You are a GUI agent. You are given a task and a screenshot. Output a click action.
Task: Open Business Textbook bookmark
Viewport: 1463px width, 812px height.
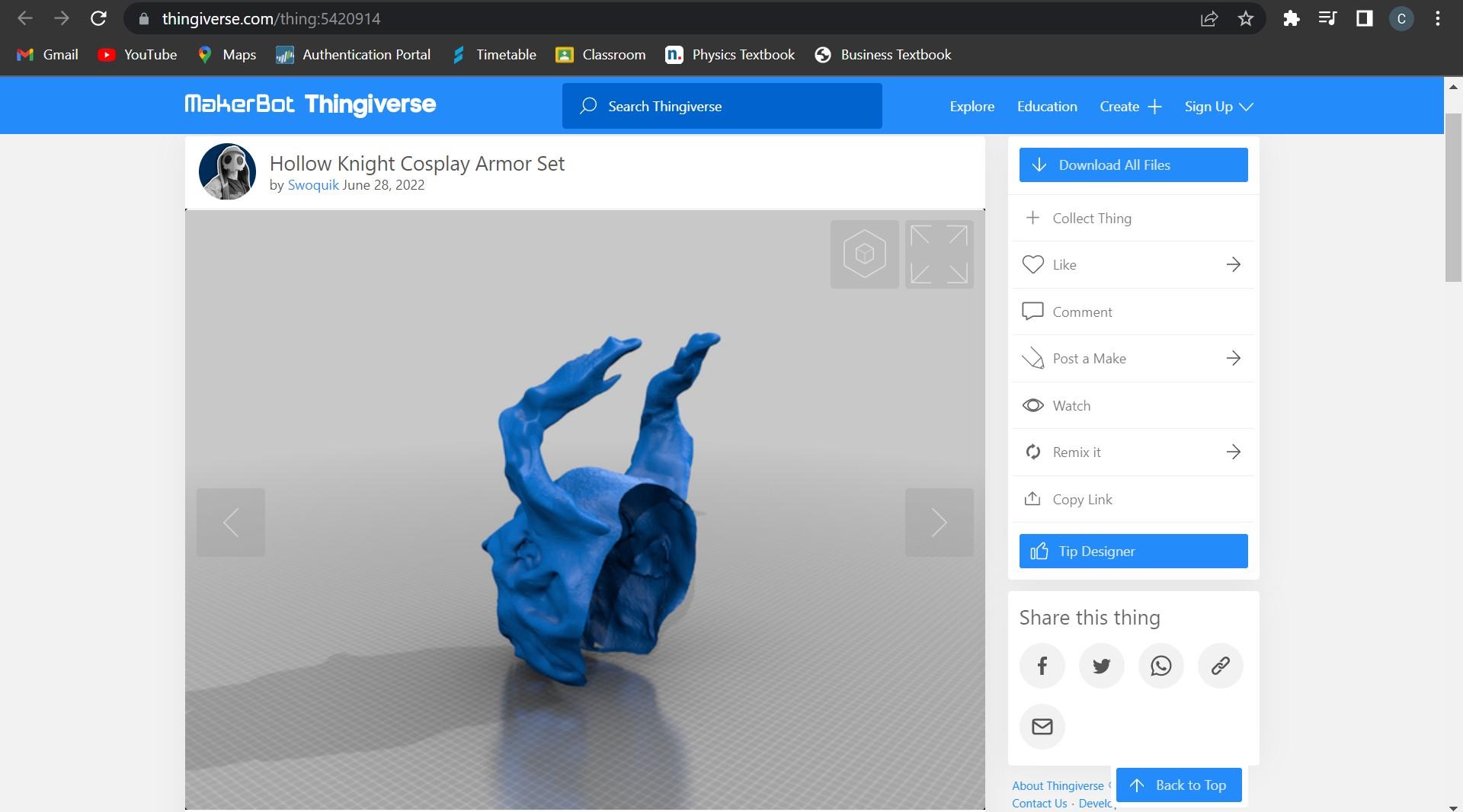point(882,55)
